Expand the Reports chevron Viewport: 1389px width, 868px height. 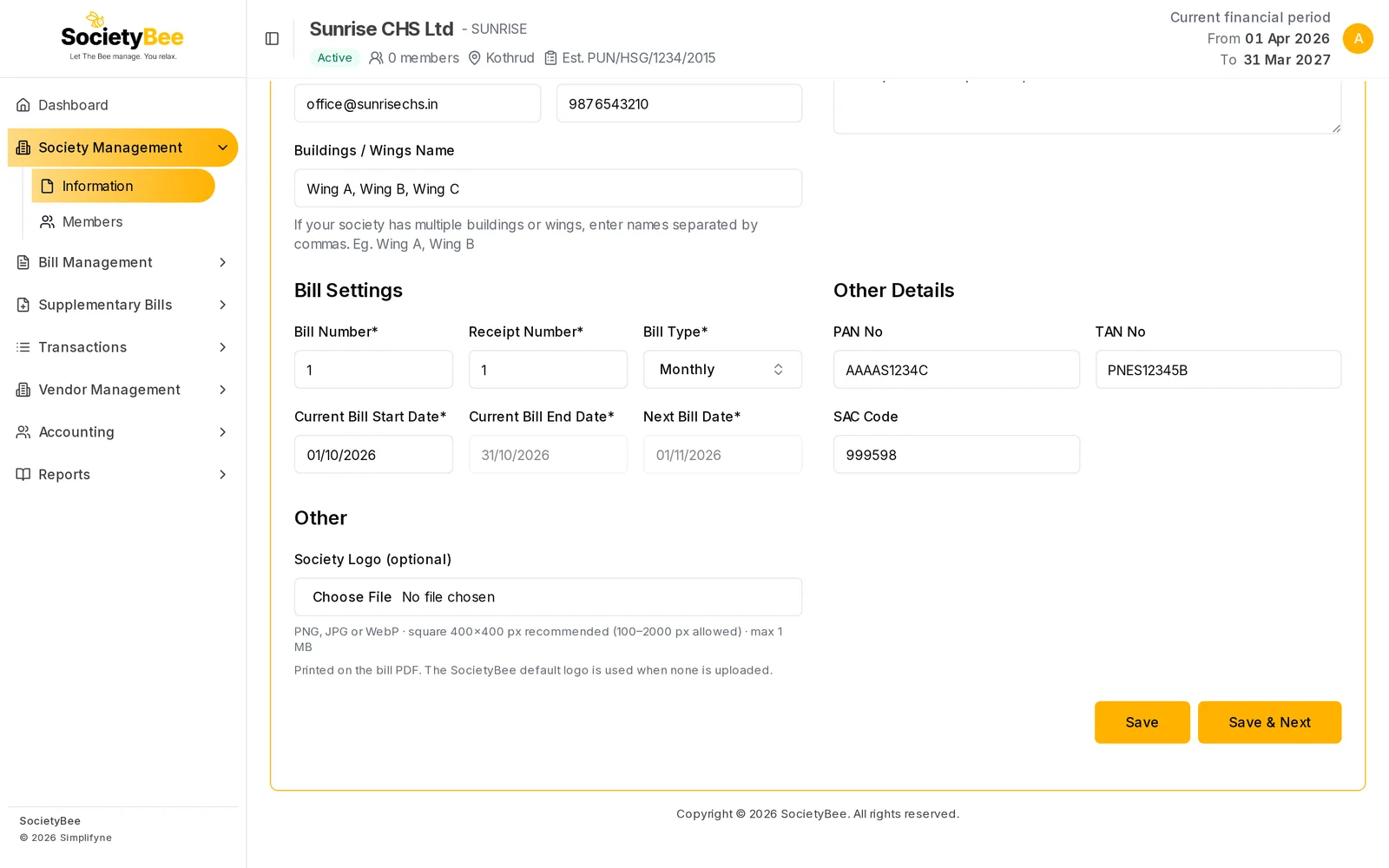click(x=222, y=474)
